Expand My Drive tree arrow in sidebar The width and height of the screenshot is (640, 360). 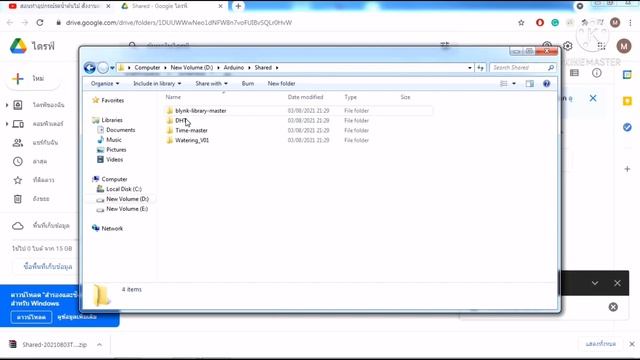7,105
